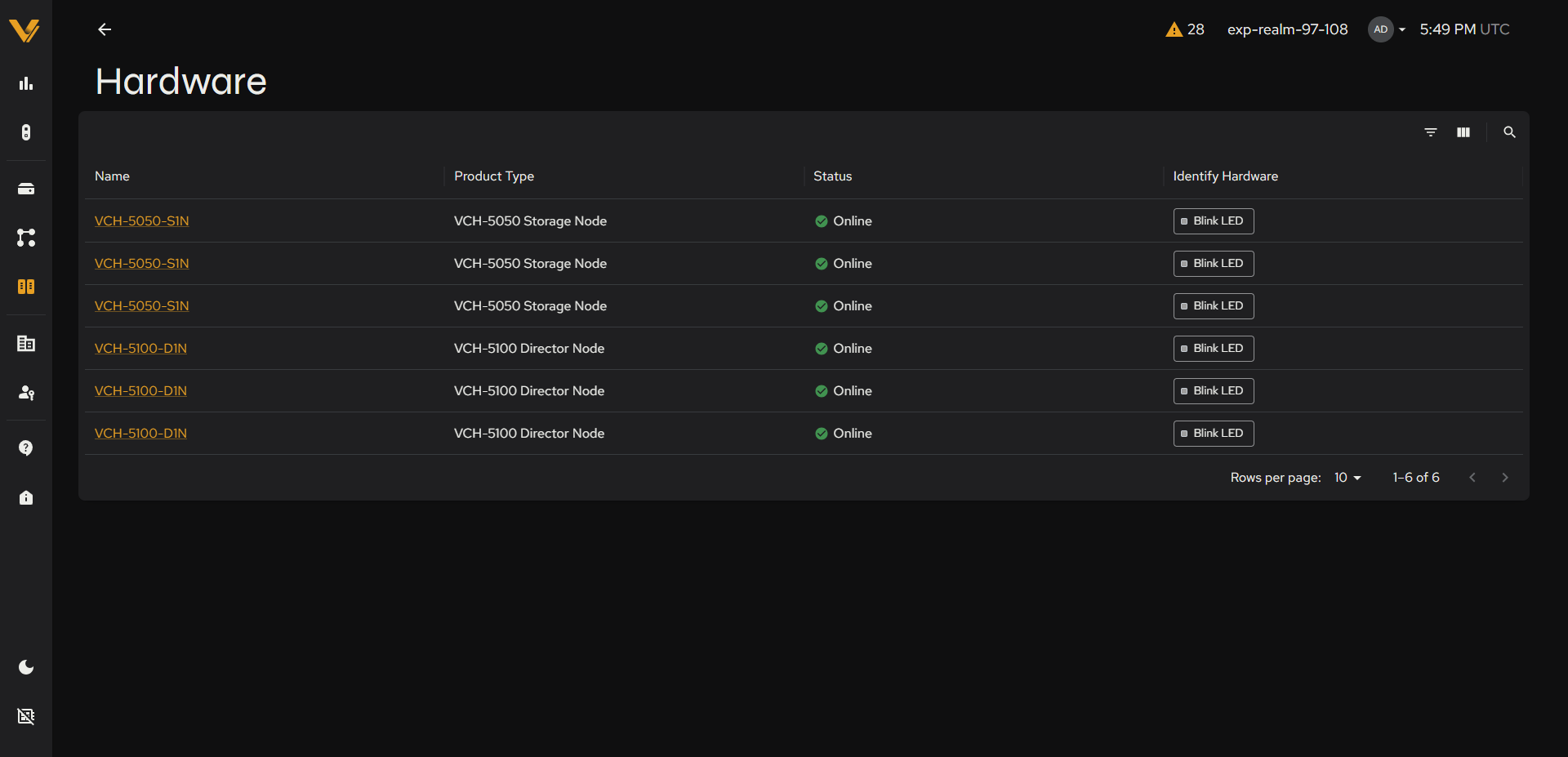Open the building sidebar icon

pyautogui.click(x=26, y=344)
